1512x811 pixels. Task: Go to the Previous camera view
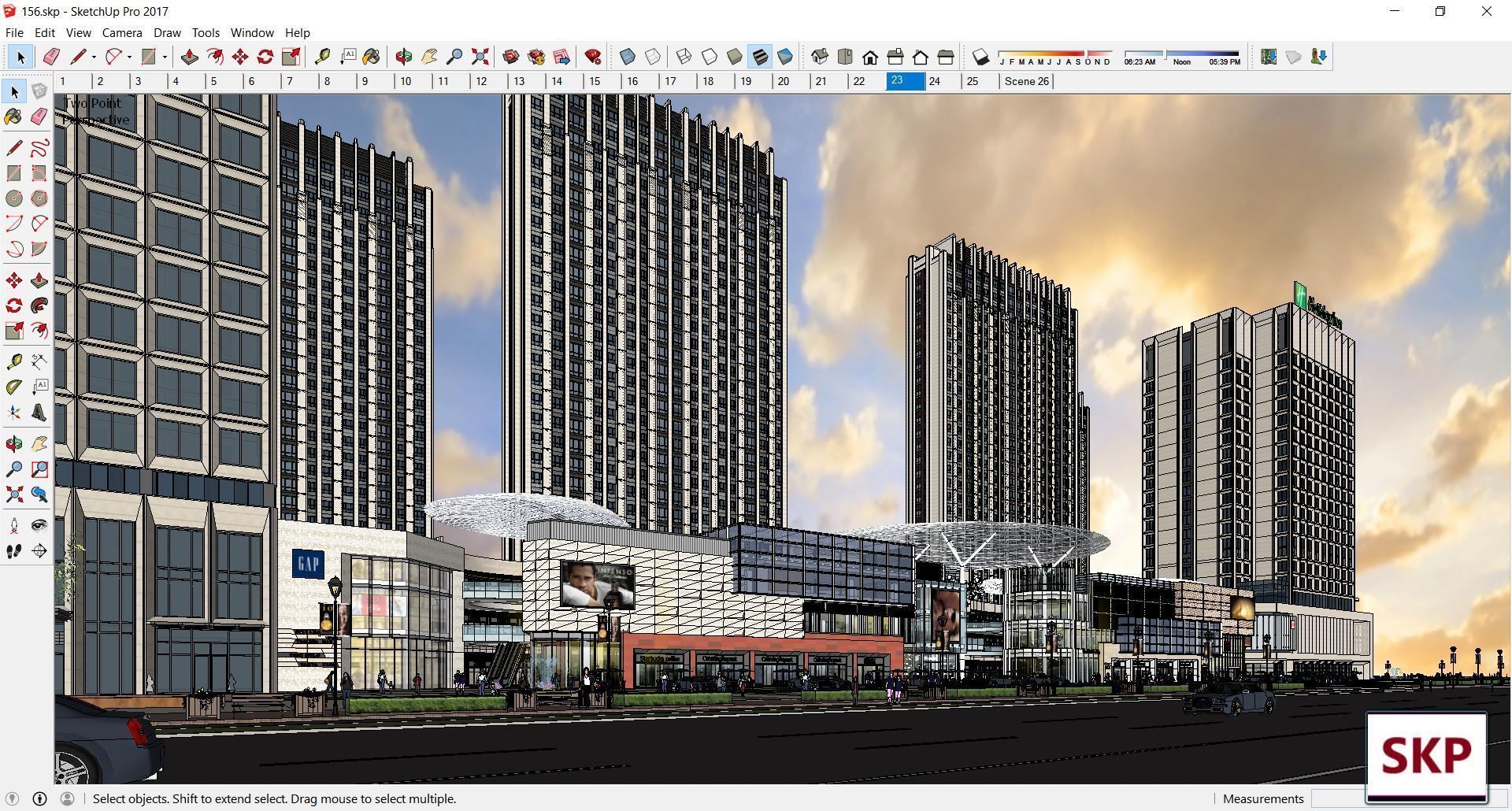pyautogui.click(x=39, y=494)
